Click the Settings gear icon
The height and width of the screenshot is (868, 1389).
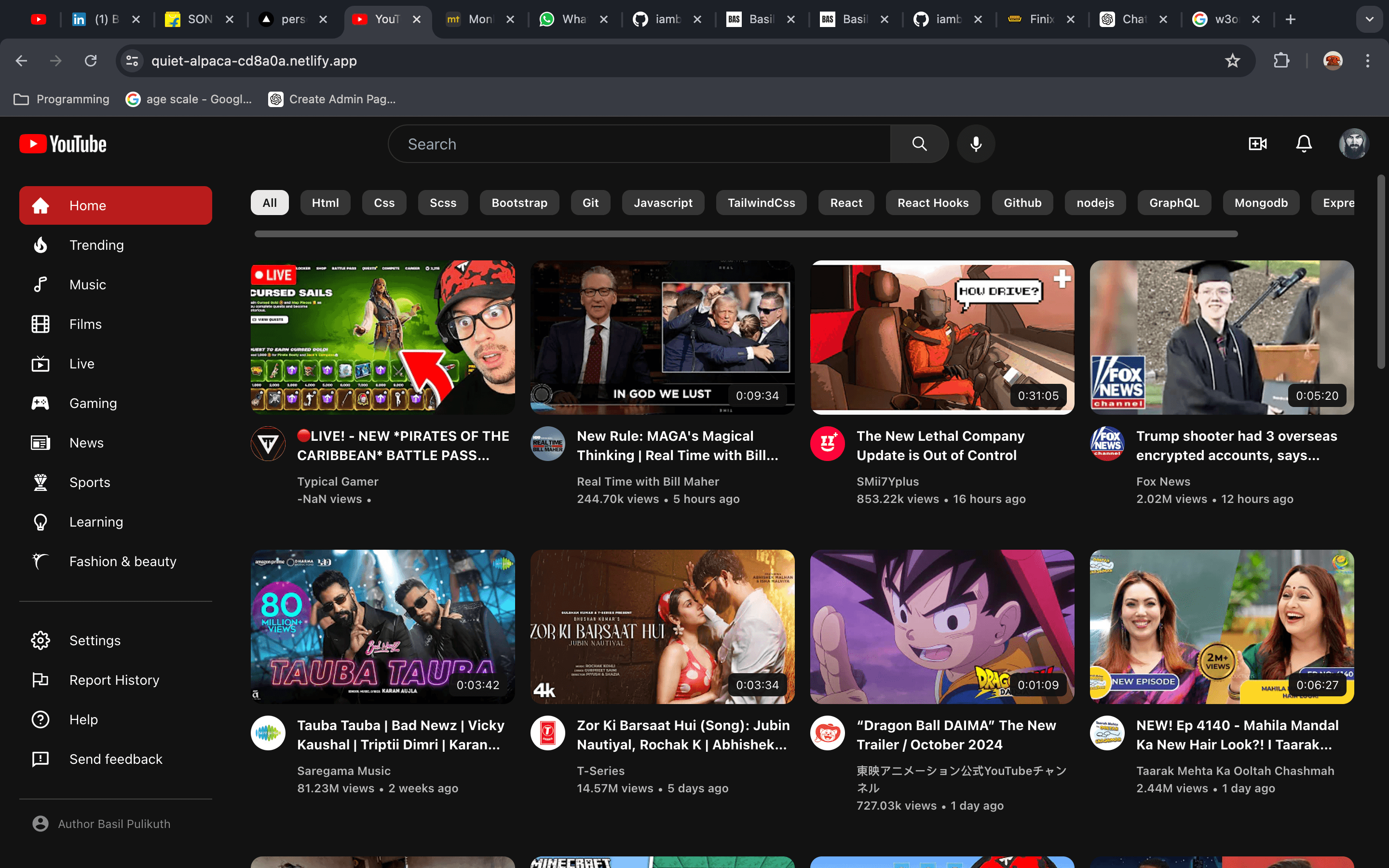[x=39, y=640]
